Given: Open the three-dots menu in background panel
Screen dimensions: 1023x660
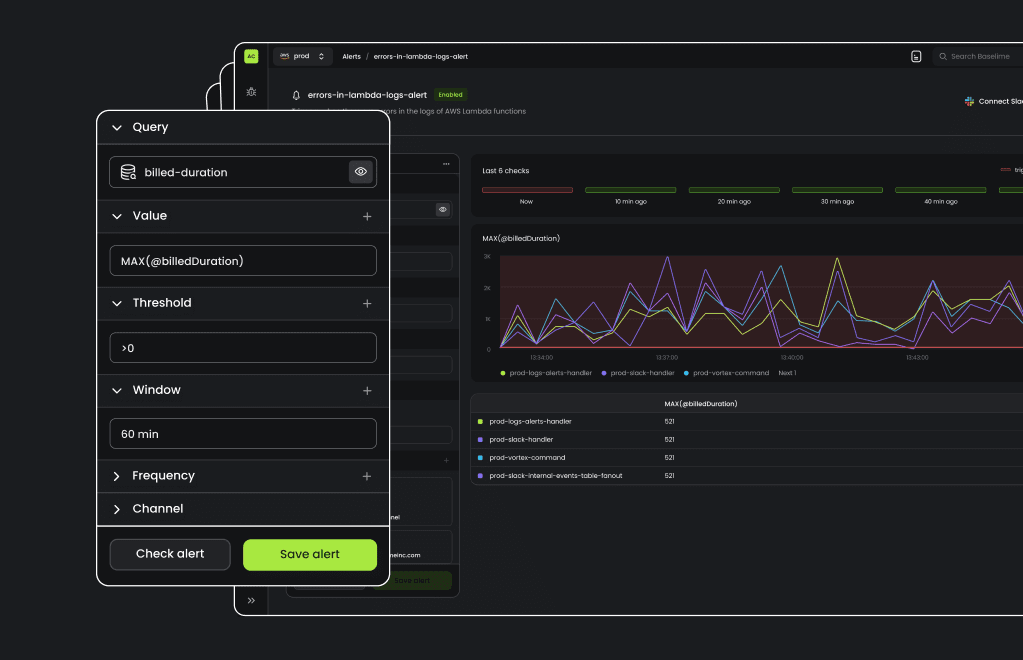Looking at the screenshot, I should click(x=446, y=164).
